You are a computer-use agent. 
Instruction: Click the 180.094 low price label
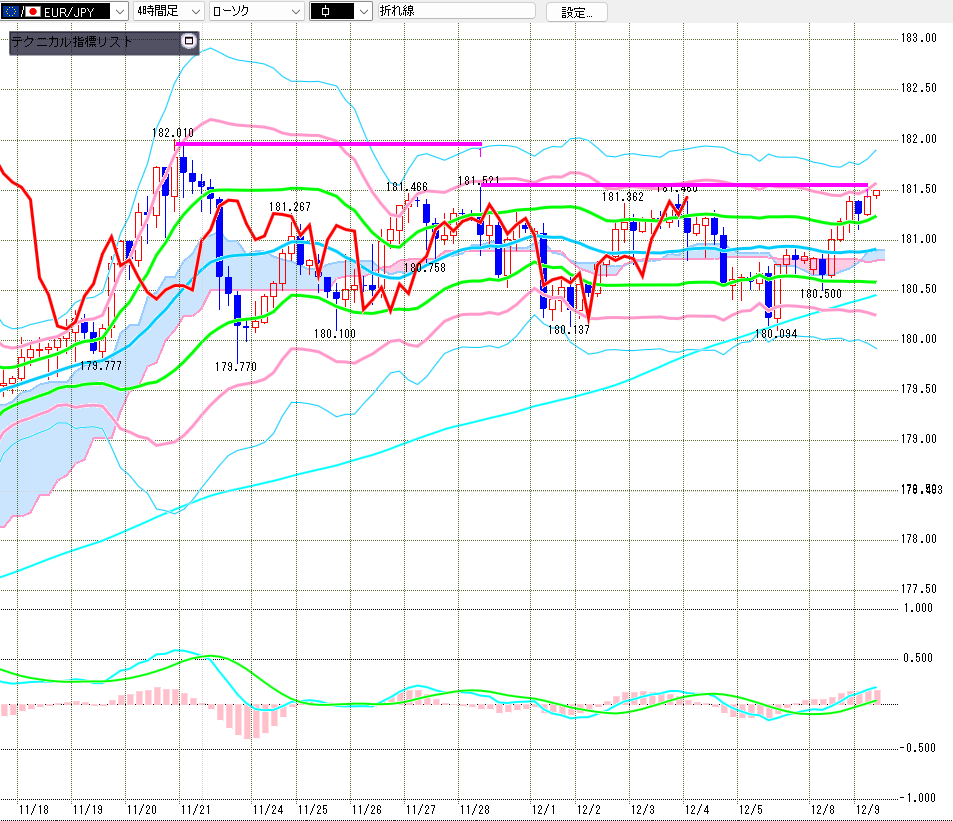pyautogui.click(x=775, y=334)
